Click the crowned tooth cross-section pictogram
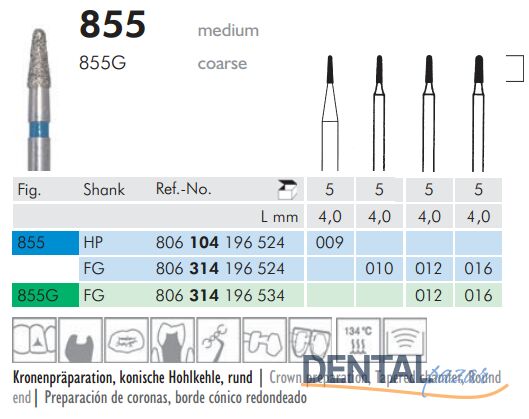The width and height of the screenshot is (529, 419). (x=172, y=340)
